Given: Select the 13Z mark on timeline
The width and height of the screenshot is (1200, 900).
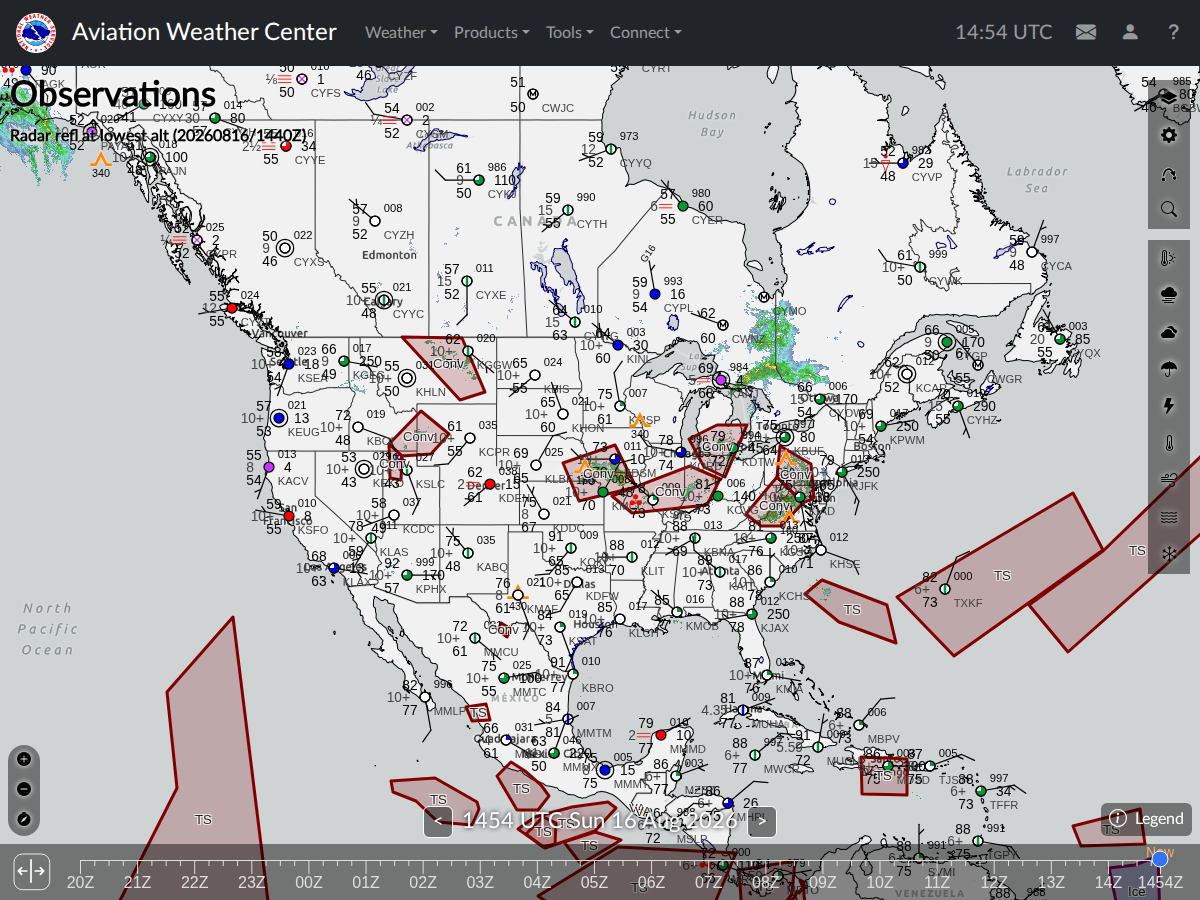Looking at the screenshot, I should [x=1051, y=882].
